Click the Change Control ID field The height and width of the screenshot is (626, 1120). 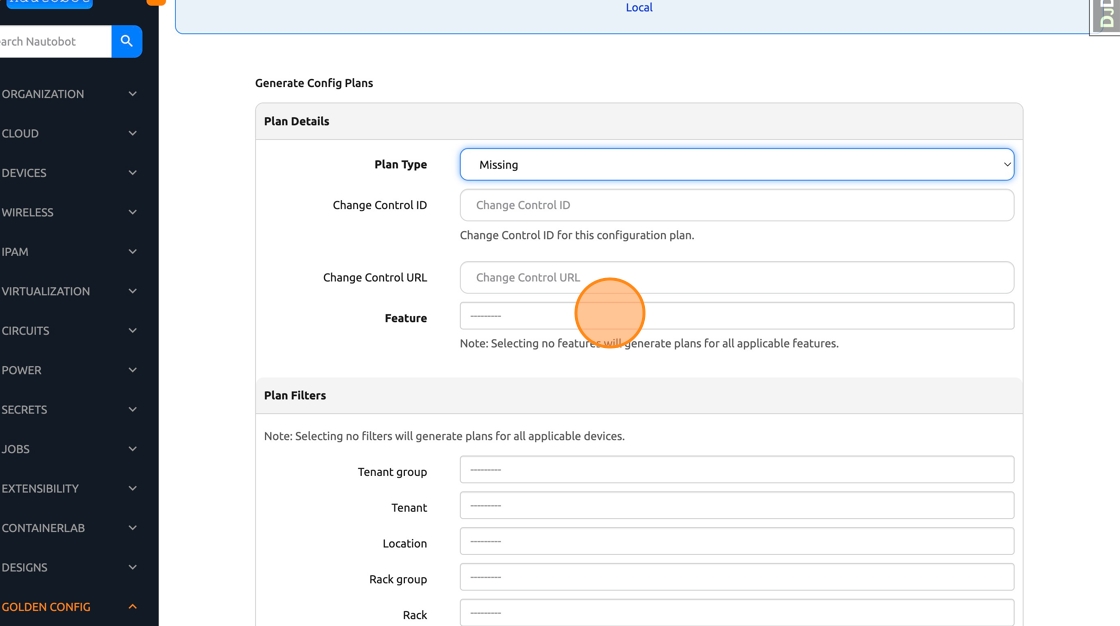click(736, 205)
